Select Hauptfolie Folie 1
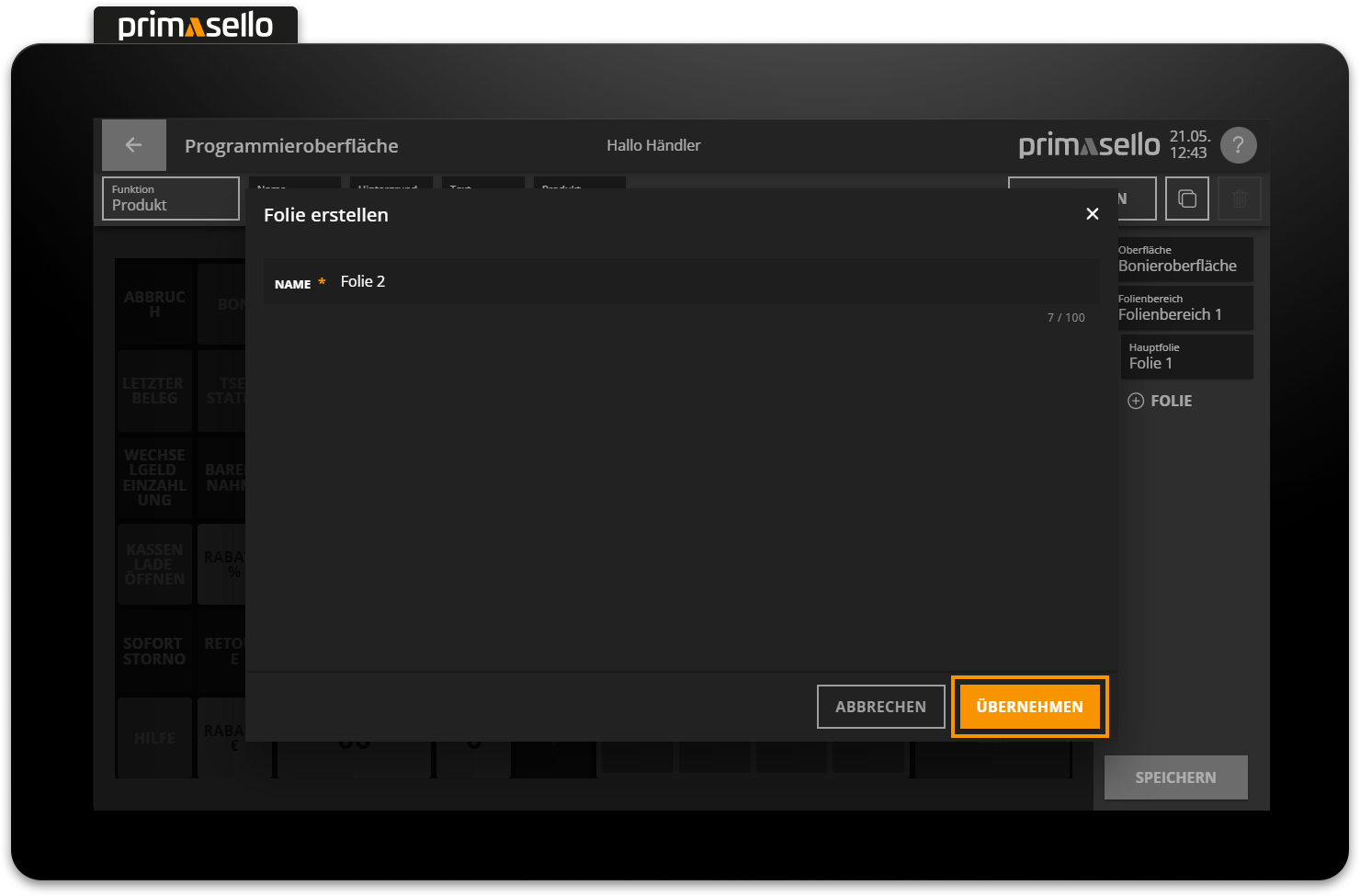 click(x=1186, y=357)
